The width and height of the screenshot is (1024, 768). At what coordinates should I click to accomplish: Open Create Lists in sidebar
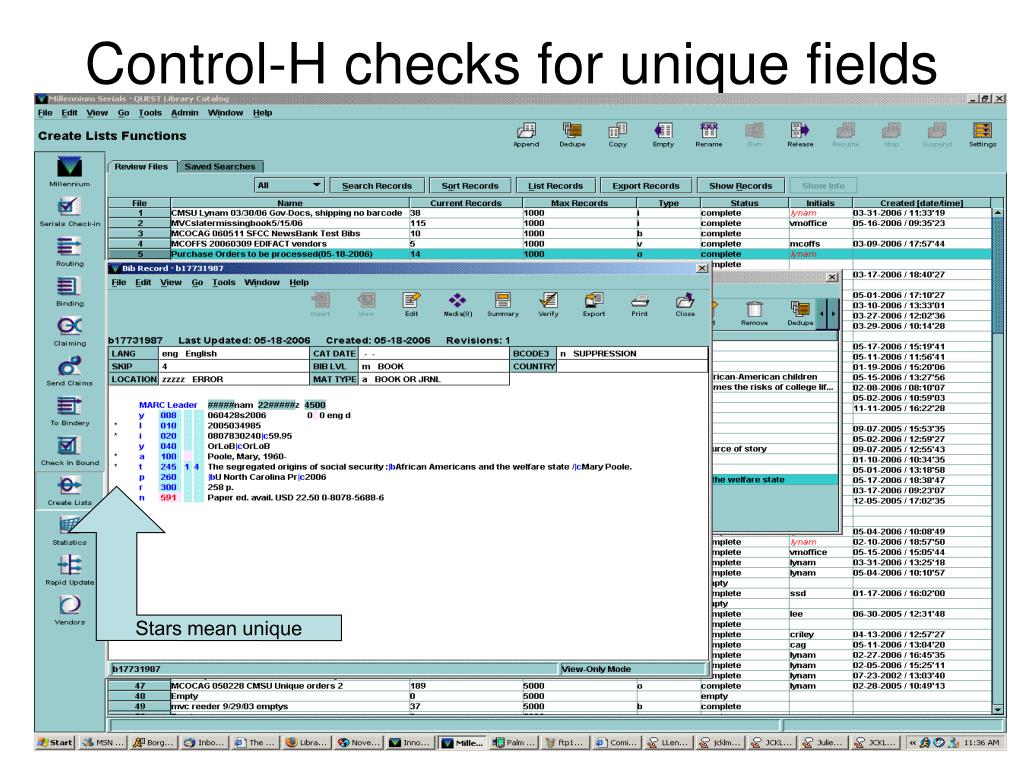click(69, 491)
